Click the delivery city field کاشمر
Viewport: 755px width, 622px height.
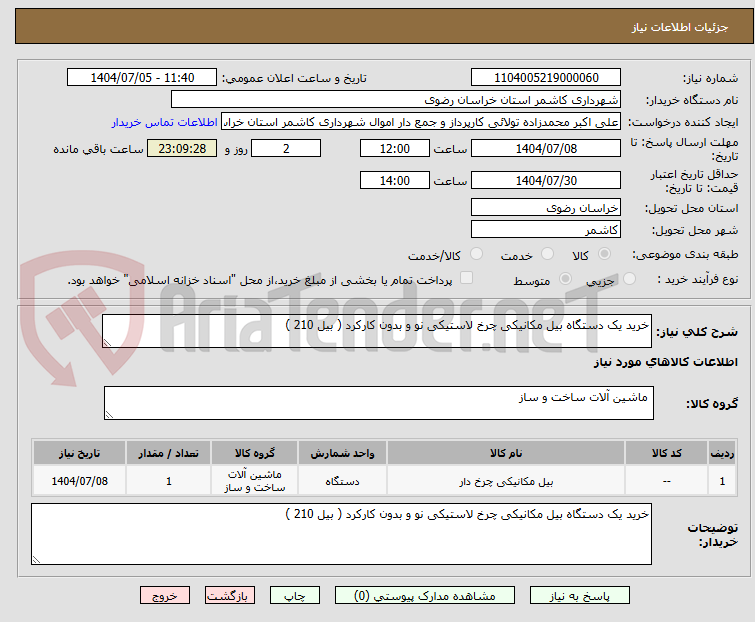[546, 230]
